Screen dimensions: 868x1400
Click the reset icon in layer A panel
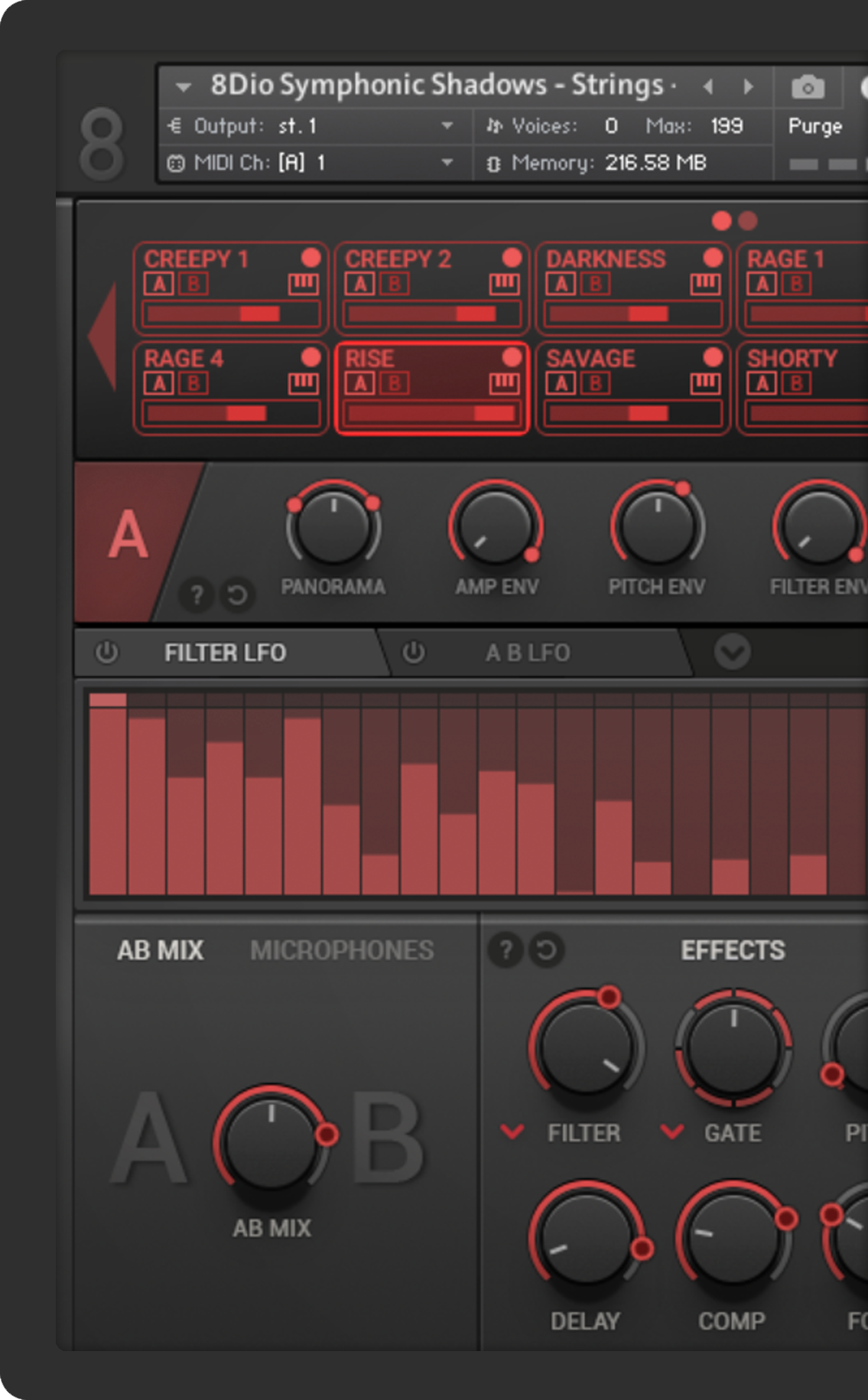[x=237, y=594]
